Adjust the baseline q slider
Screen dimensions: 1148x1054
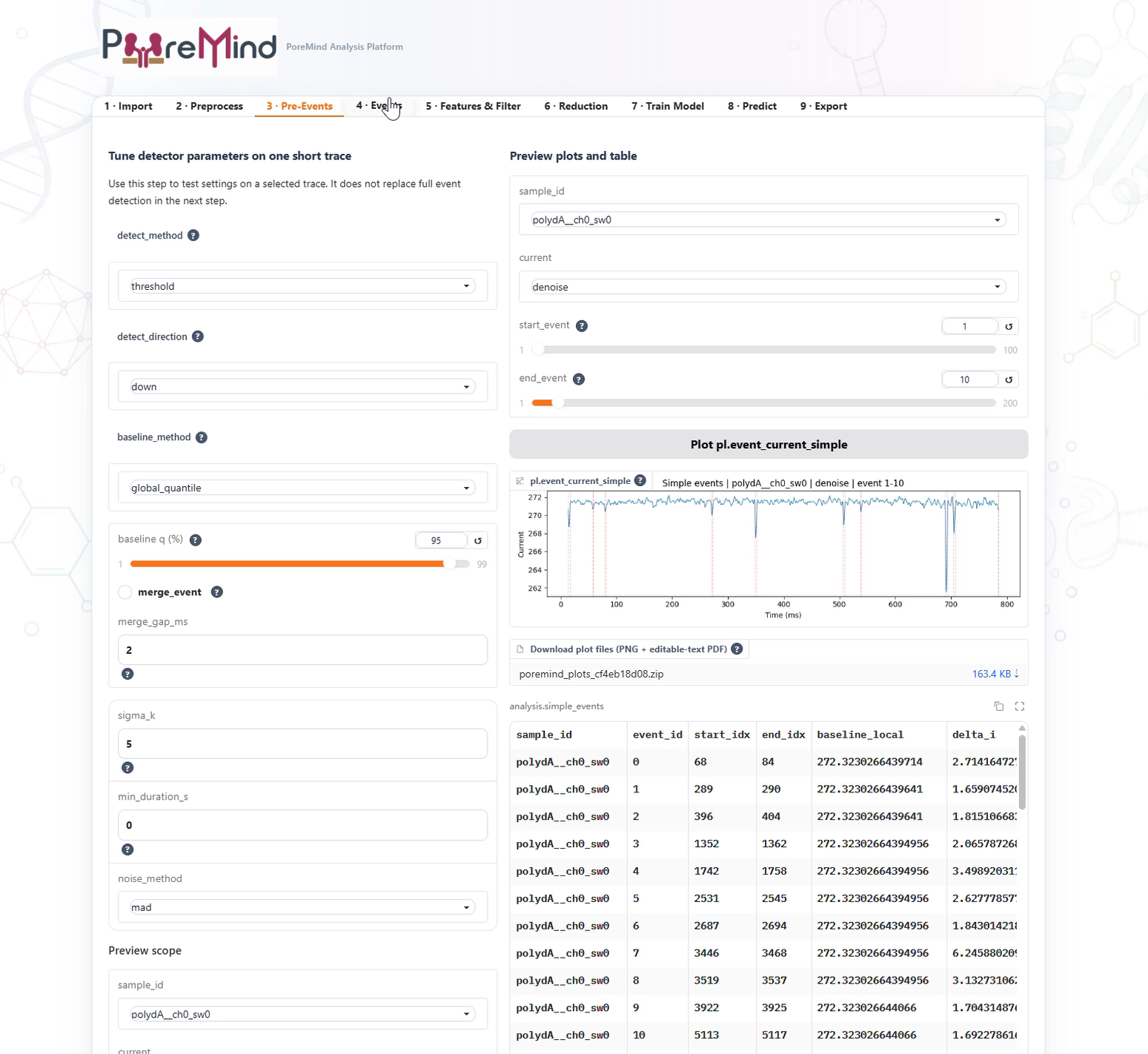(x=300, y=564)
